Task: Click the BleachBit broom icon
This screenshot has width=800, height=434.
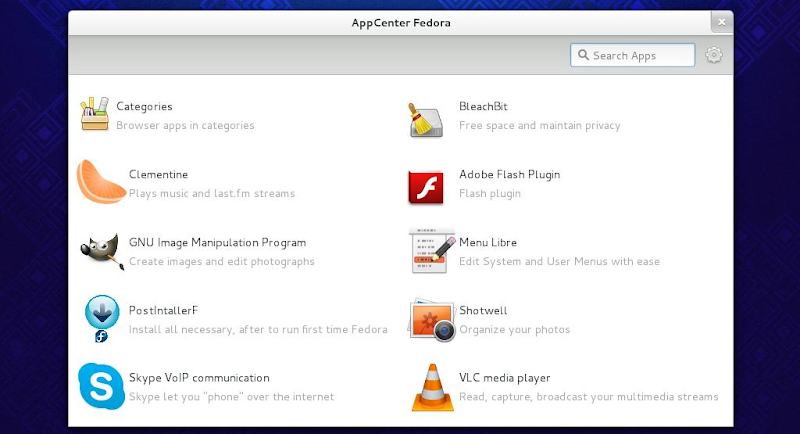Action: tap(426, 119)
